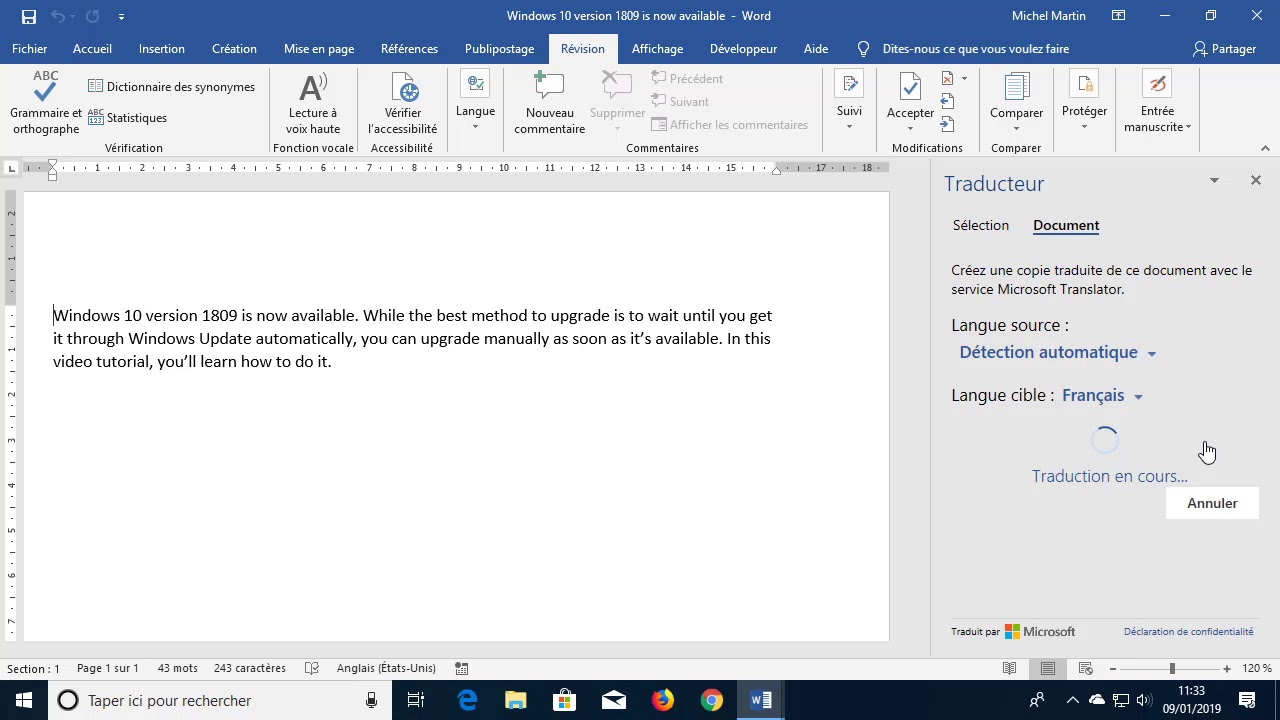Click the 120 % zoom level

[x=1257, y=668]
